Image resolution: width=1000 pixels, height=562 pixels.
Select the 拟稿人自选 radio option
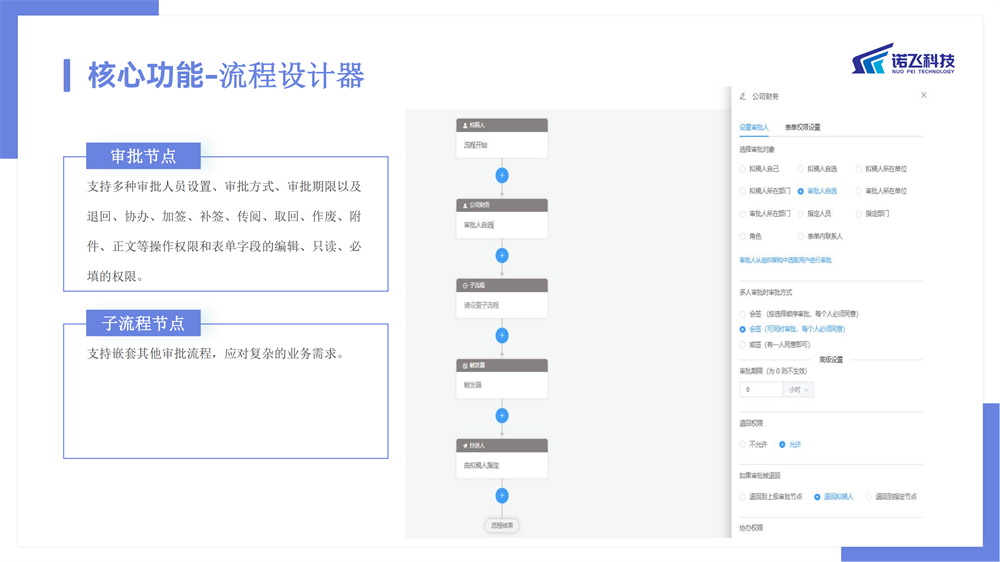[x=800, y=169]
